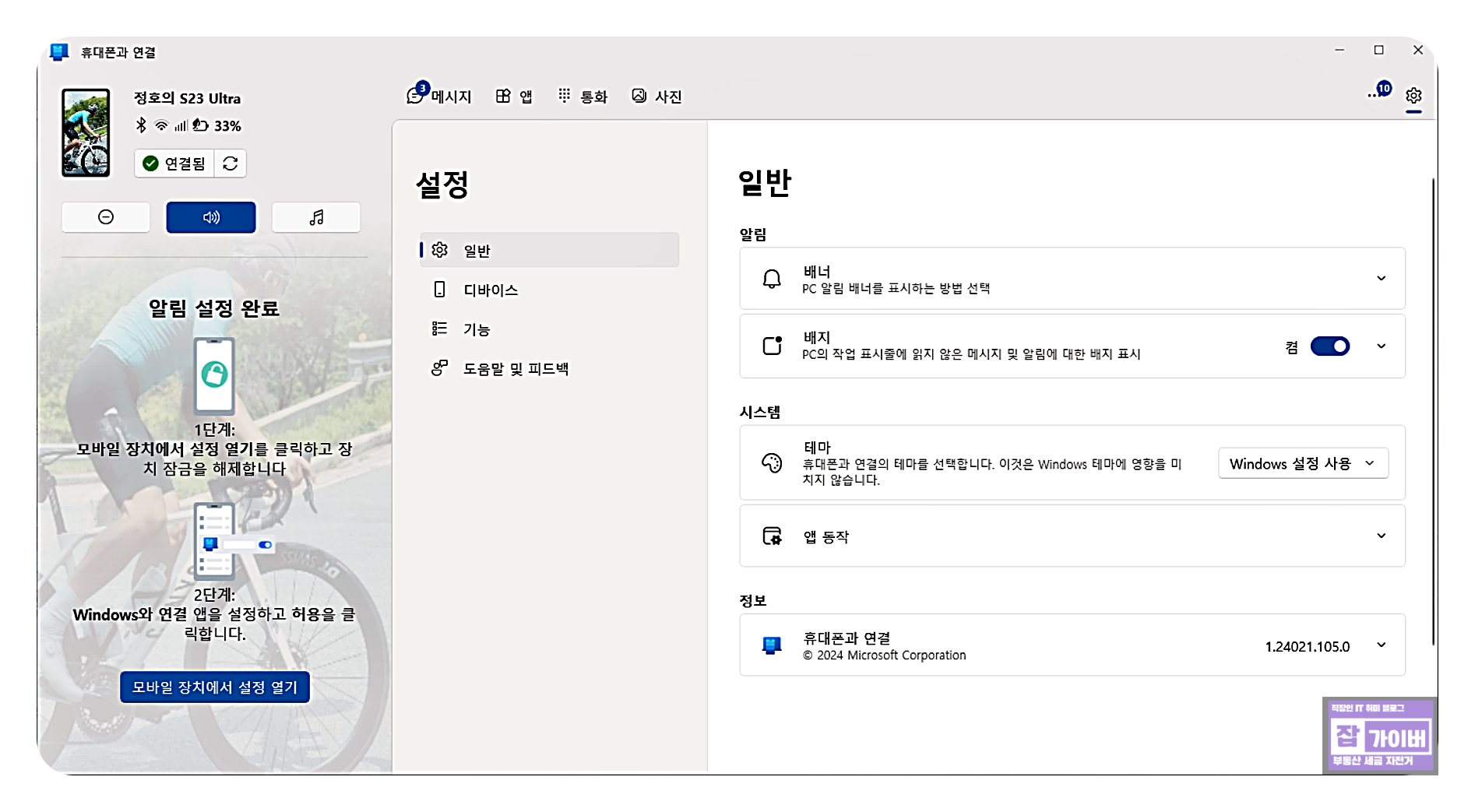Click the device name 정호의 S23 Ultra

(187, 98)
